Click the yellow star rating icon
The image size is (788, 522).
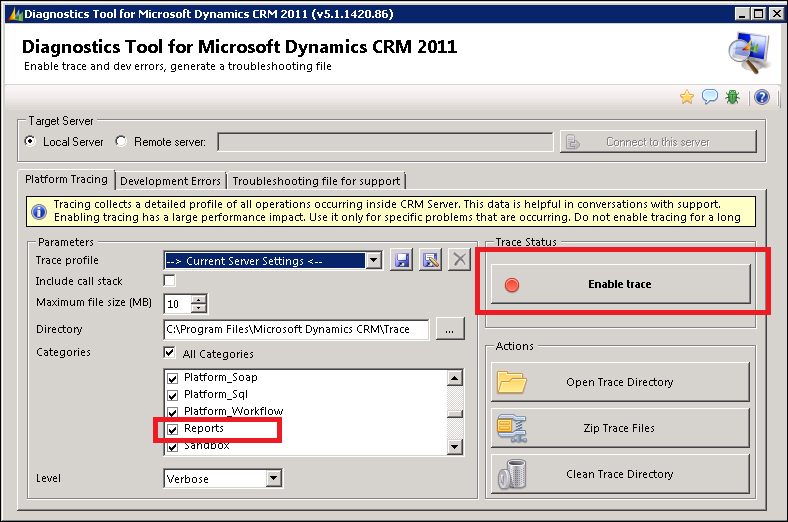tap(687, 97)
